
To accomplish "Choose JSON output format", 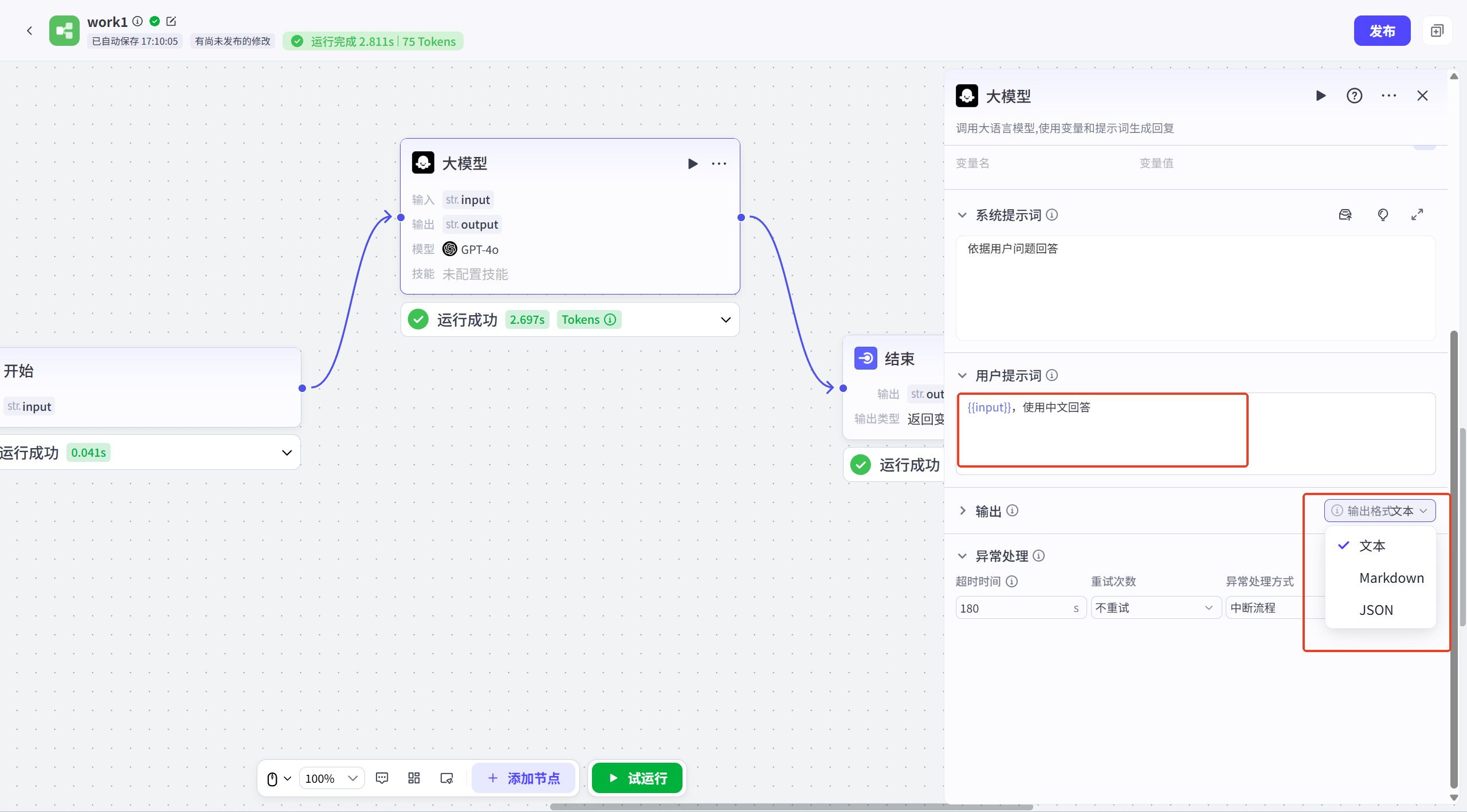I will click(x=1376, y=610).
